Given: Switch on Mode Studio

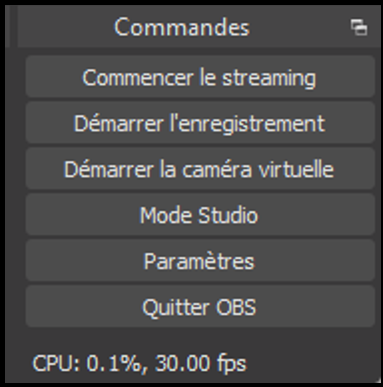Looking at the screenshot, I should (200, 214).
